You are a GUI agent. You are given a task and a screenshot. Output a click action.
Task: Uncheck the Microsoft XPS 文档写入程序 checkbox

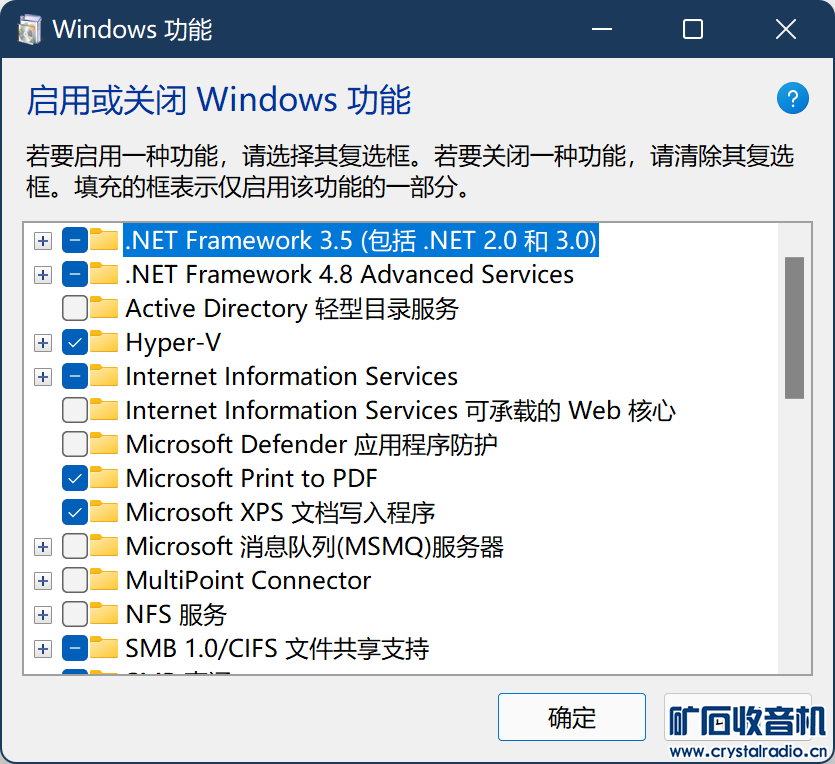click(75, 512)
